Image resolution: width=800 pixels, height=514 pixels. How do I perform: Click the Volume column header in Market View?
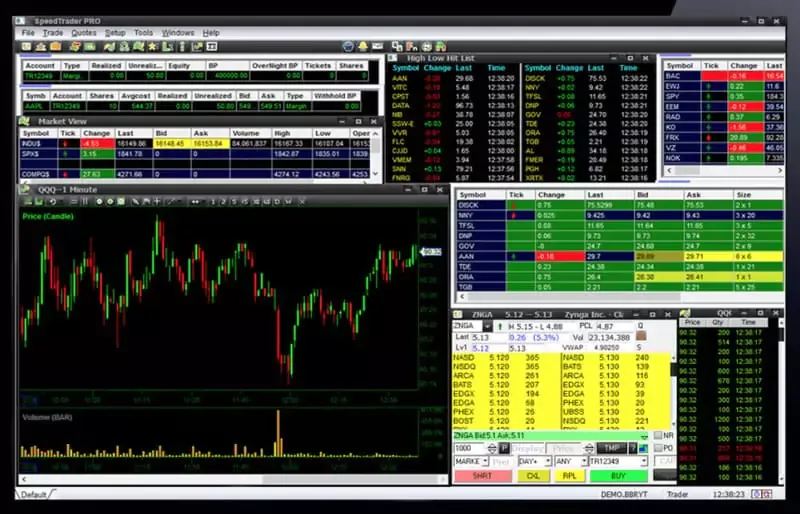click(x=251, y=133)
